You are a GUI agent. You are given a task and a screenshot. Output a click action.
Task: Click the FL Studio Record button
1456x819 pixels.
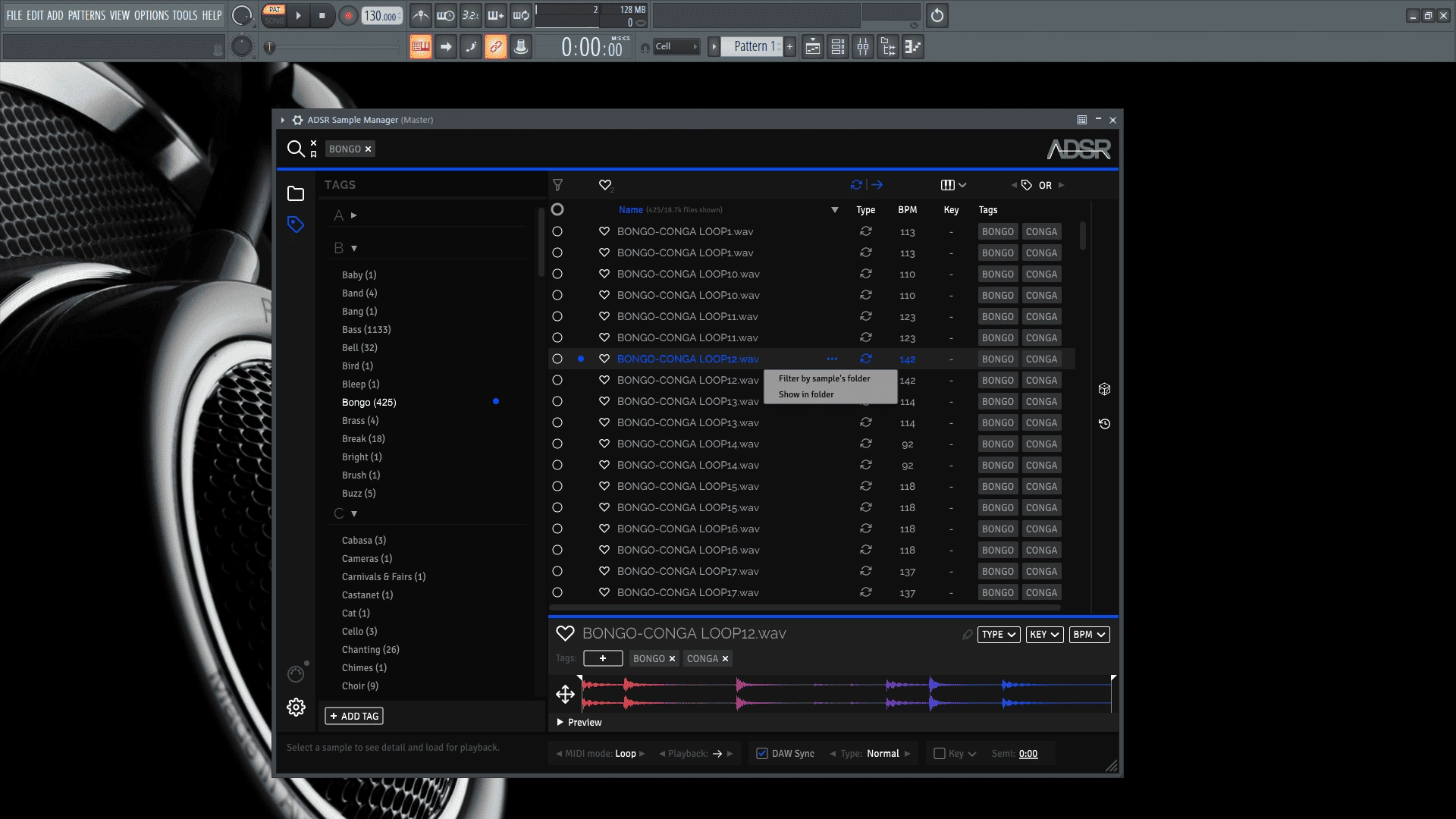click(x=348, y=15)
